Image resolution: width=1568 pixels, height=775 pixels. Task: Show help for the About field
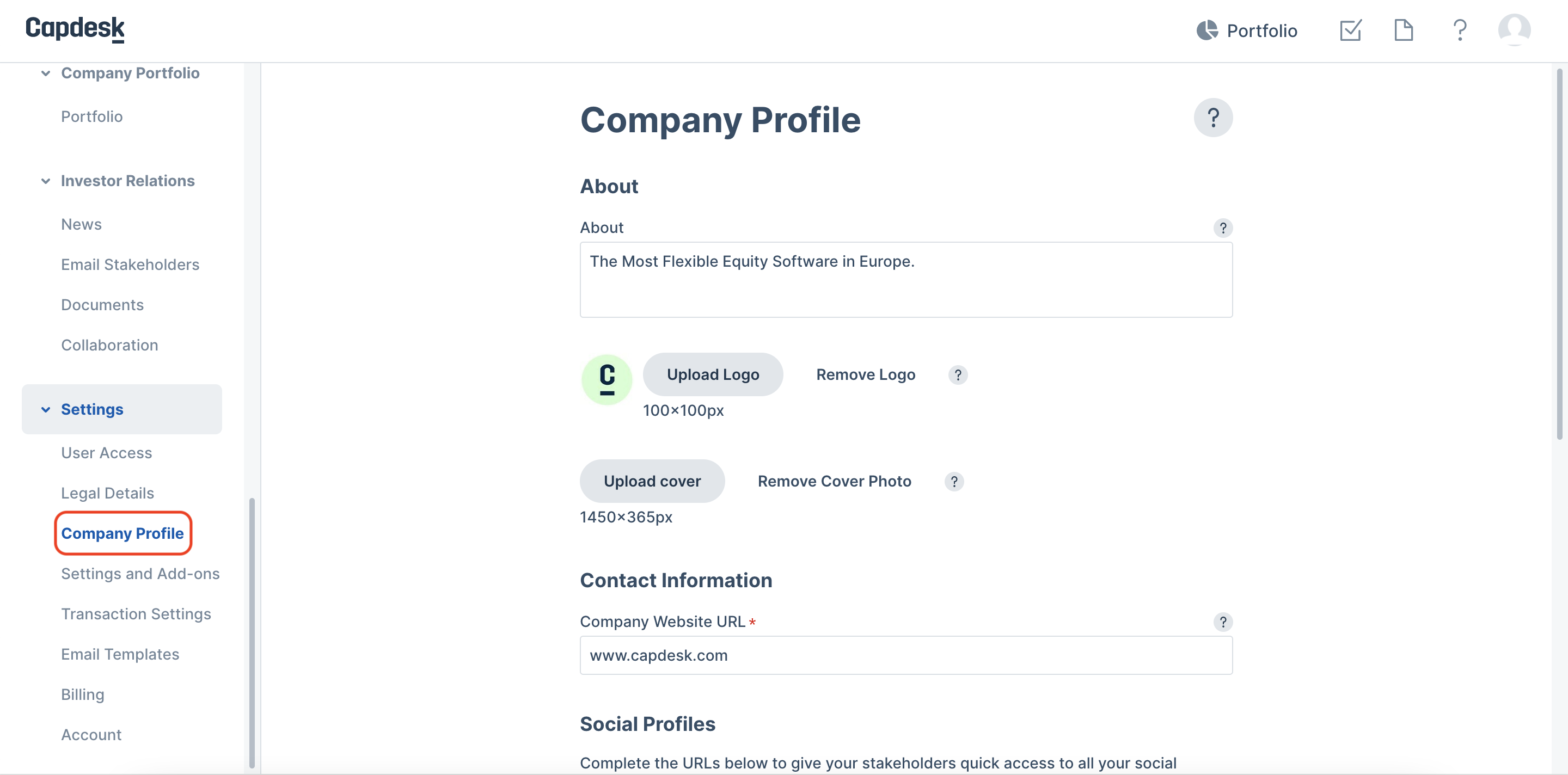pyautogui.click(x=1222, y=227)
